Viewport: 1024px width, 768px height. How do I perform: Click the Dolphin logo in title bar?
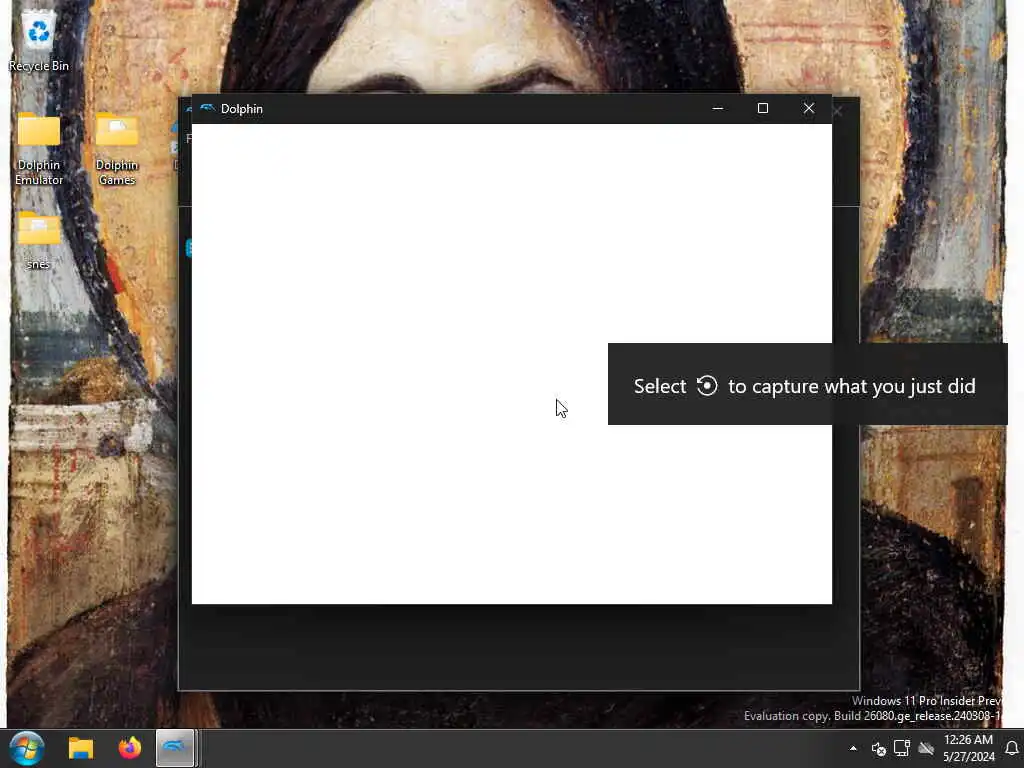[x=208, y=108]
